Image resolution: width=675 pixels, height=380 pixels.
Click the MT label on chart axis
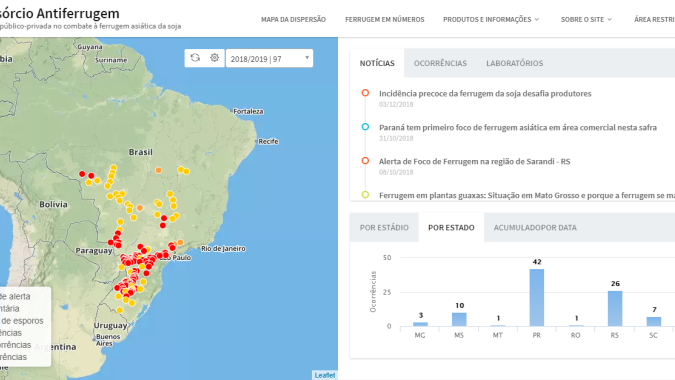click(498, 335)
